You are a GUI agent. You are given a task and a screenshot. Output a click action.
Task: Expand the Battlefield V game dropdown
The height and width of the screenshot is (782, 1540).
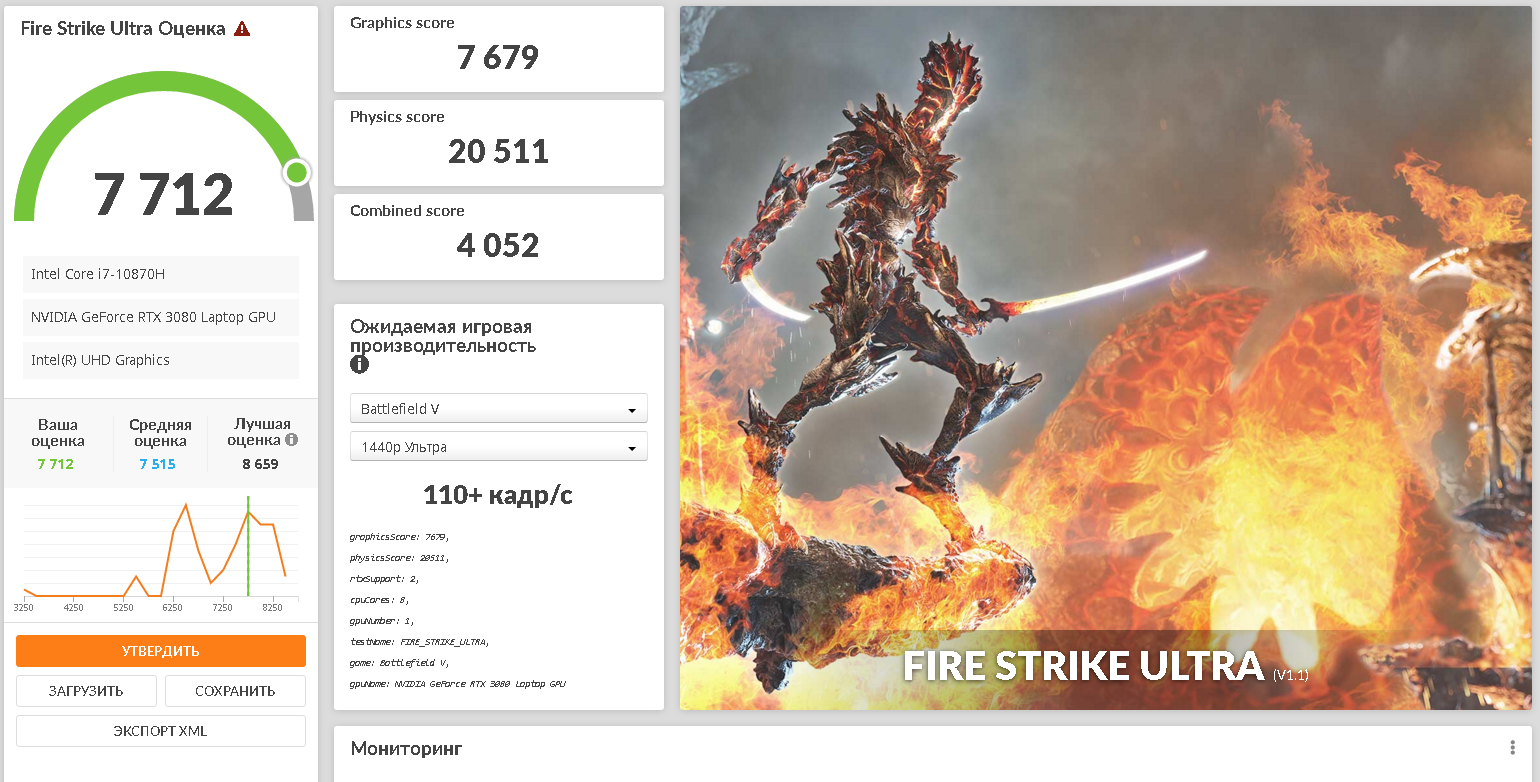[499, 409]
